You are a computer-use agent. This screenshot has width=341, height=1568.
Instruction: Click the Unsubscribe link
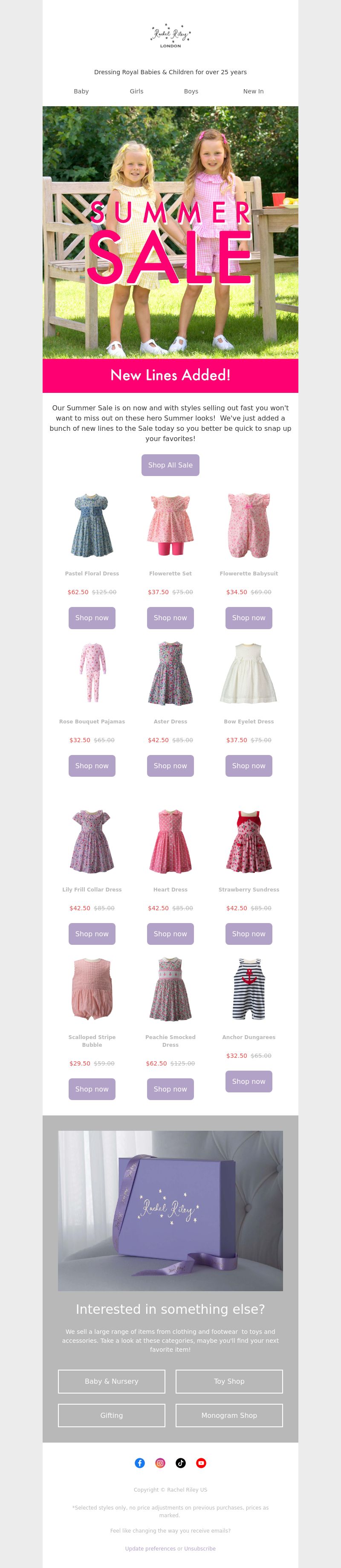[x=200, y=1548]
